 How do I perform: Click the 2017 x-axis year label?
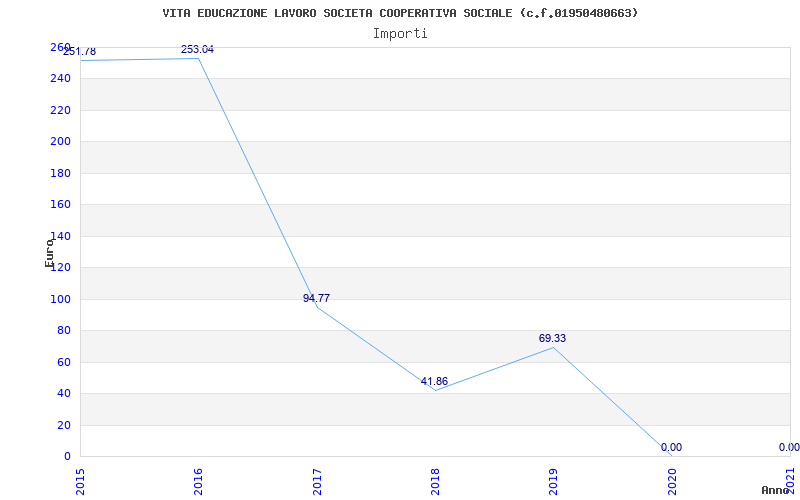coord(316,482)
